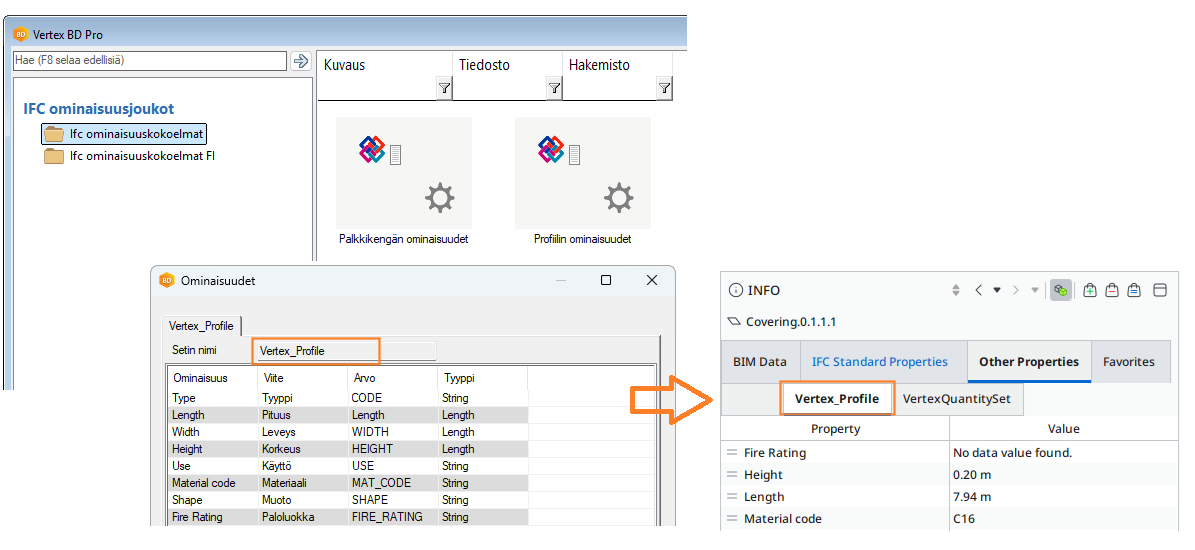The image size is (1195, 550).
Task: Click the 0.20 m Height value
Action: [972, 475]
